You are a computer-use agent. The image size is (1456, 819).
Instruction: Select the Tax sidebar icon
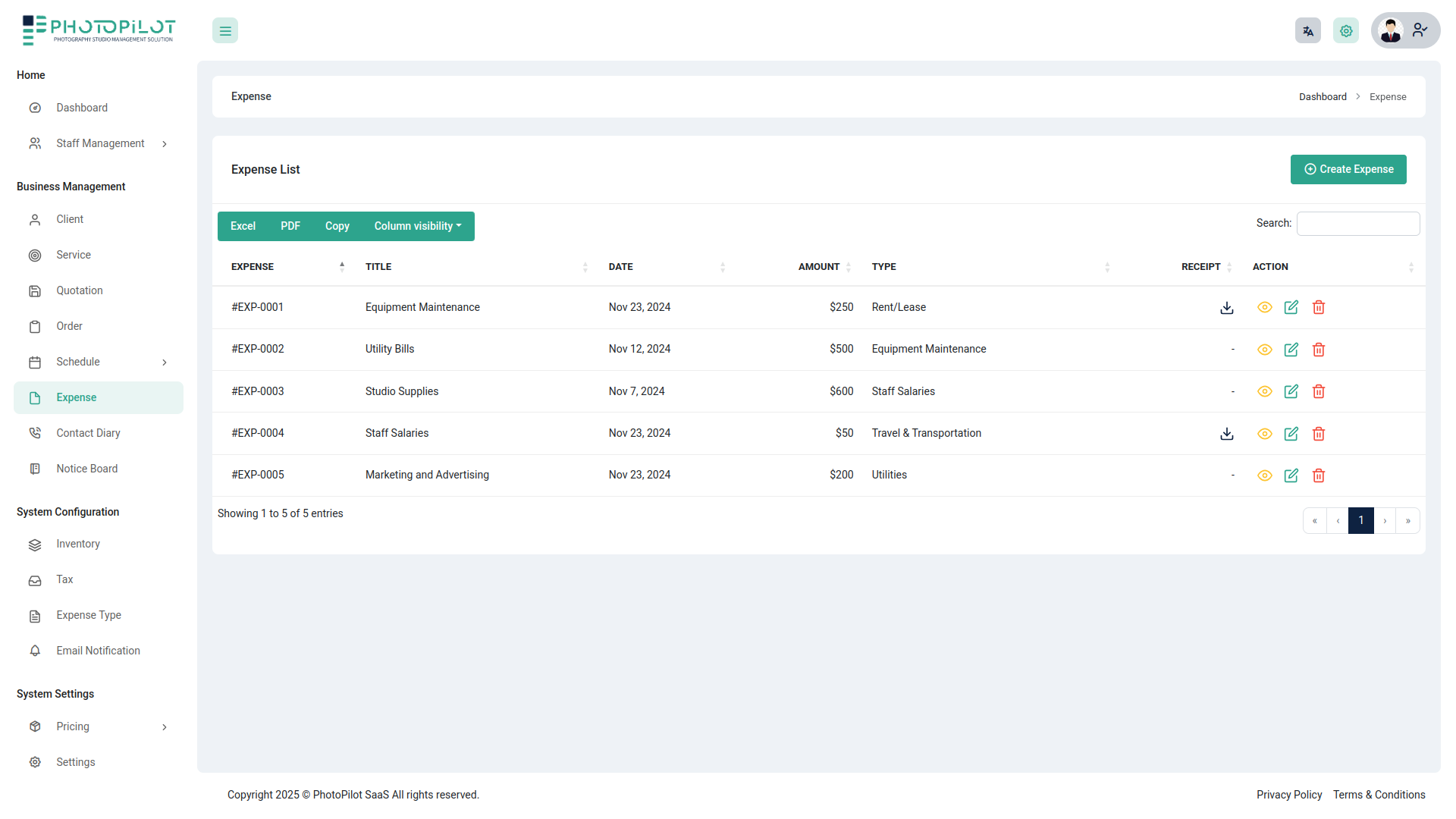pos(35,579)
